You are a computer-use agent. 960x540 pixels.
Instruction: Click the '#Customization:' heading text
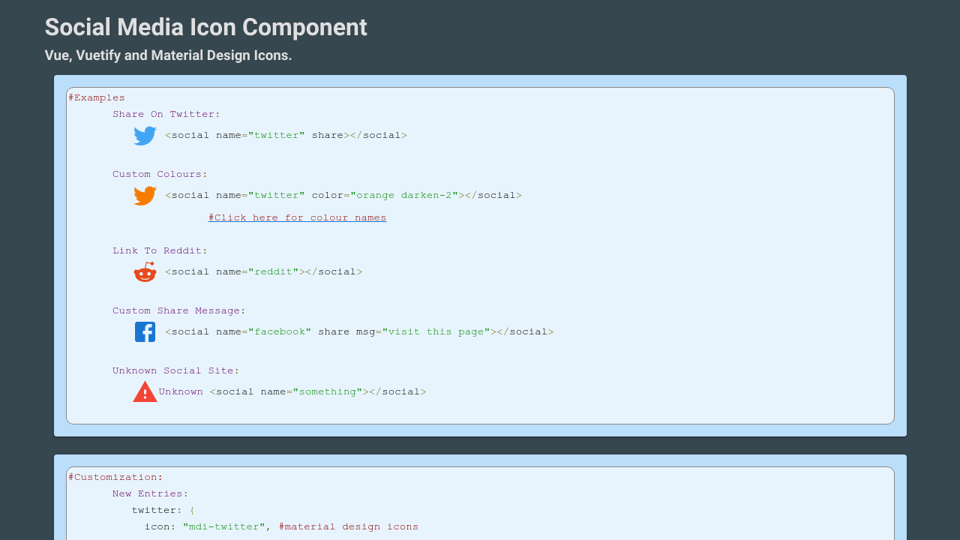116,477
